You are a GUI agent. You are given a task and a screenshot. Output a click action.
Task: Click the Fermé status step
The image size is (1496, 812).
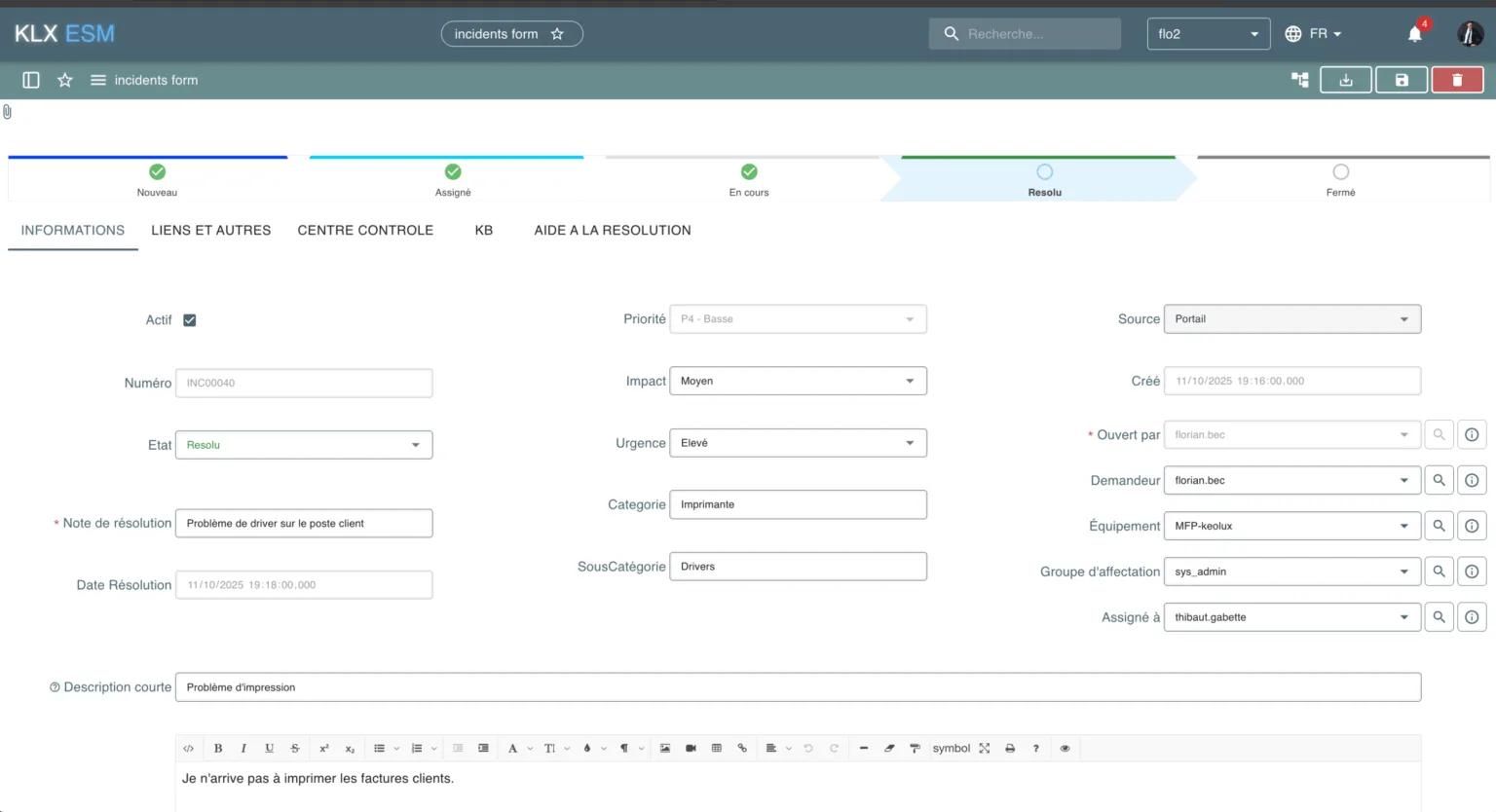1340,179
